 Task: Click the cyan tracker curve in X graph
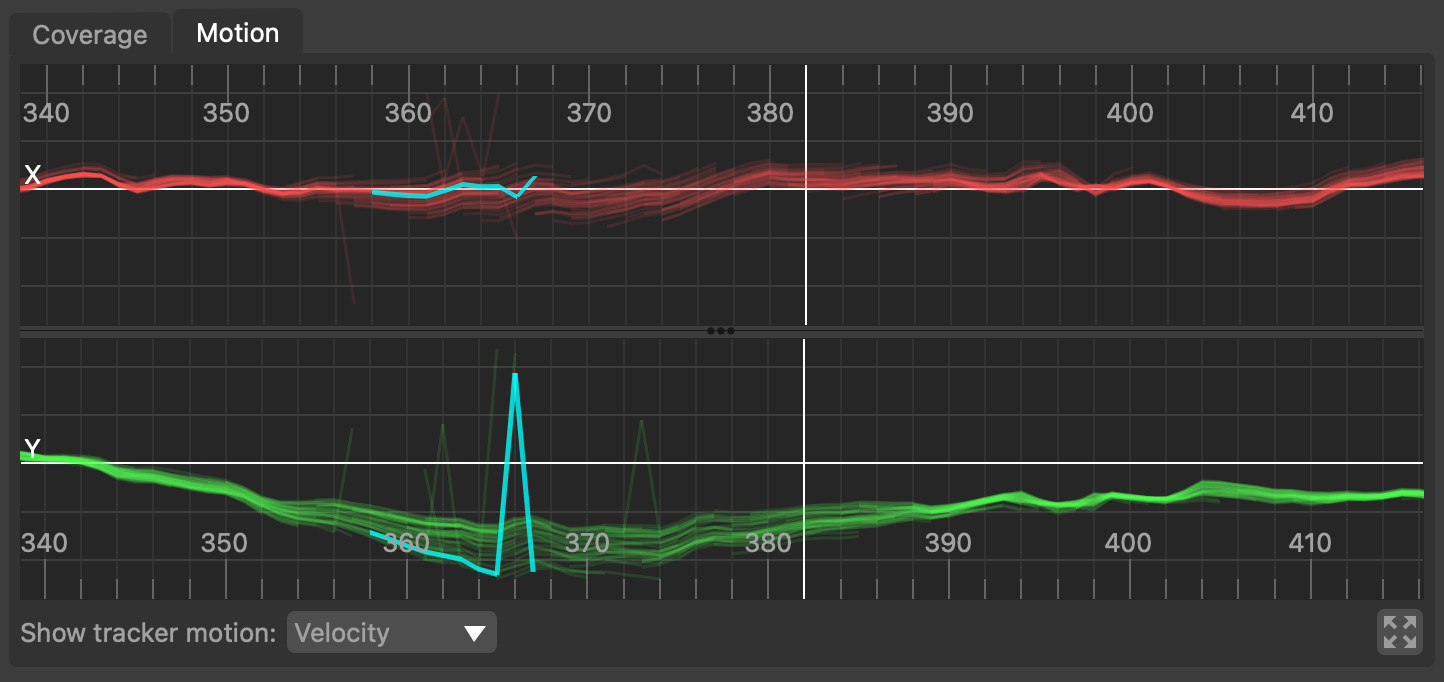[455, 188]
